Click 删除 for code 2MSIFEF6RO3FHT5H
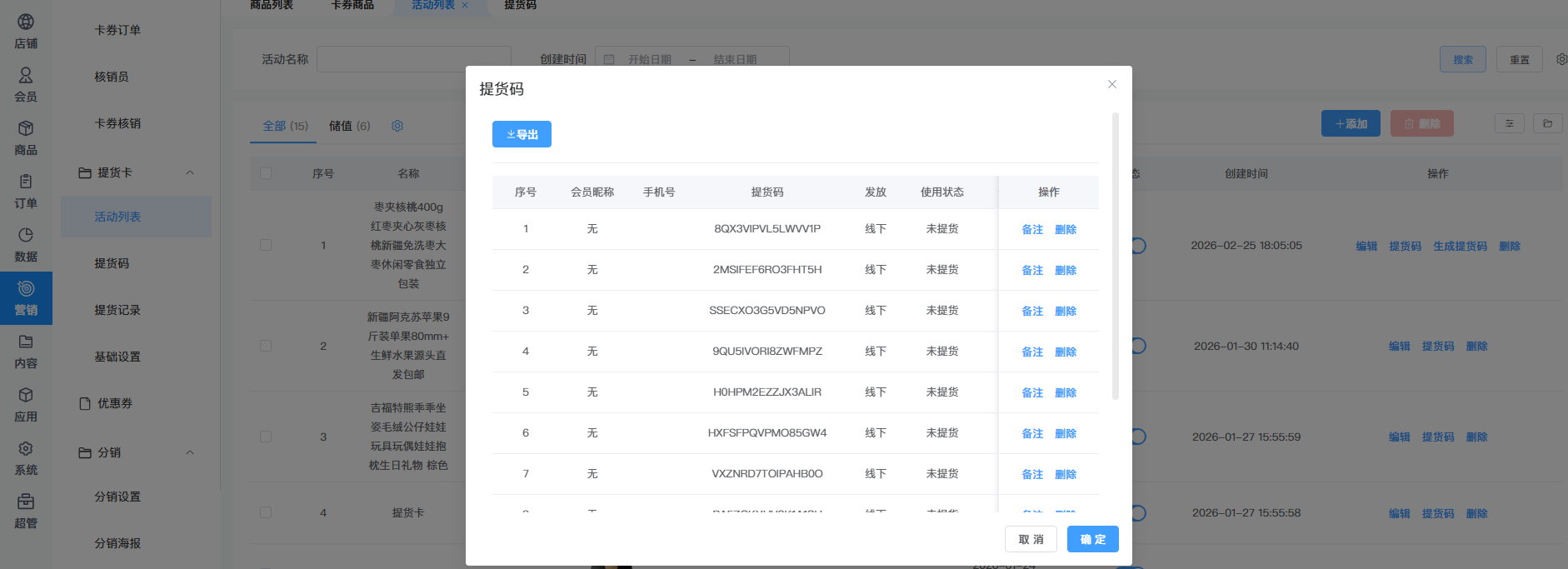 tap(1066, 270)
